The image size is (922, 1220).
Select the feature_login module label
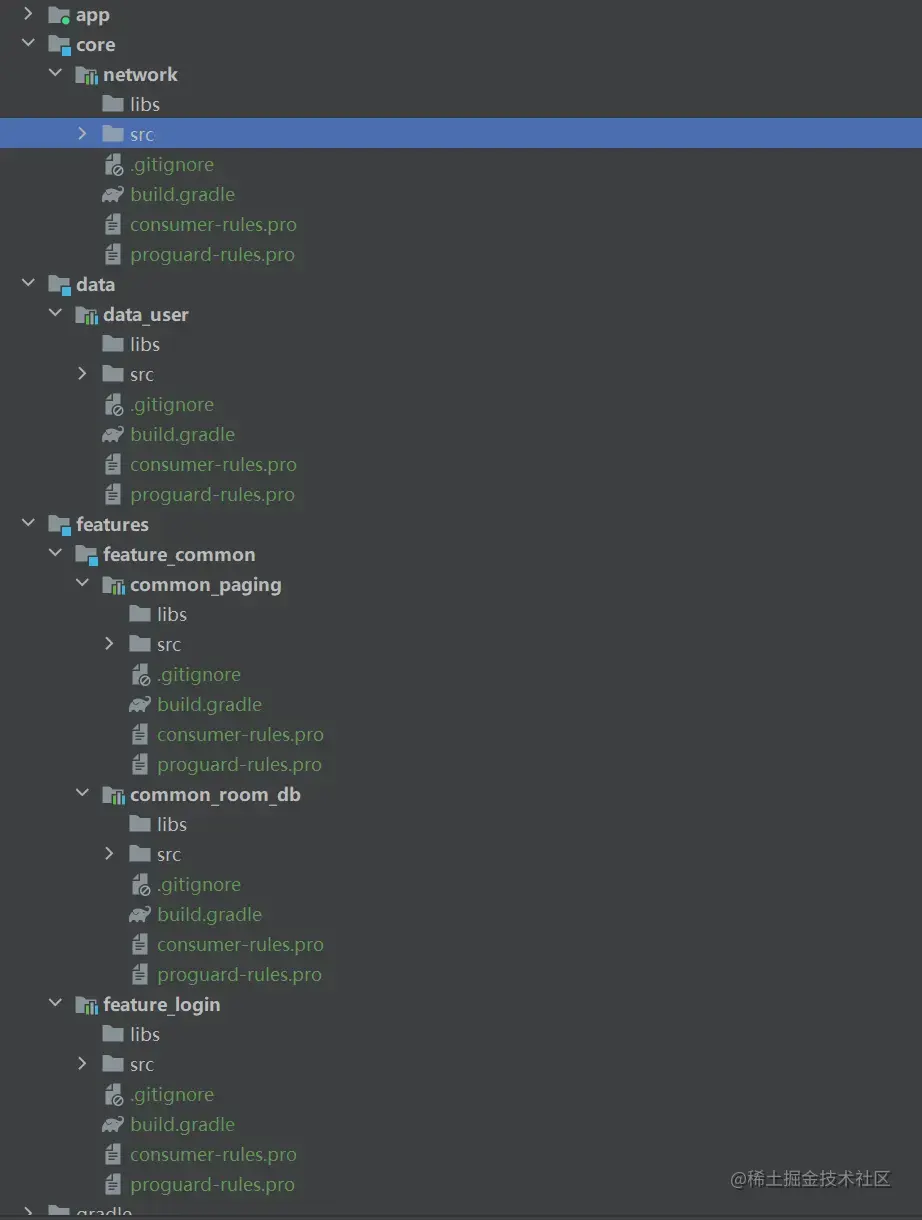[162, 1005]
